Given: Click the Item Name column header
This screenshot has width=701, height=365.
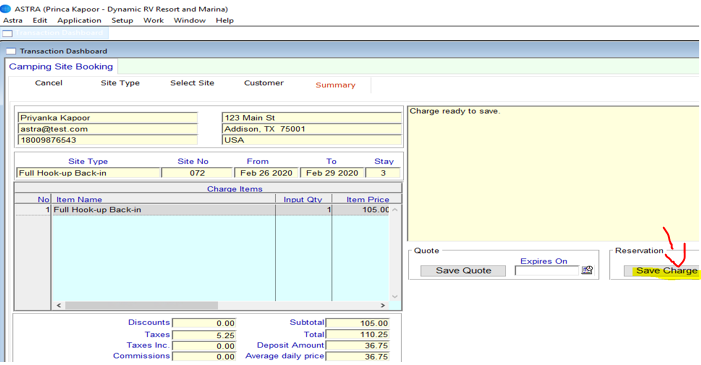Looking at the screenshot, I should (x=164, y=199).
